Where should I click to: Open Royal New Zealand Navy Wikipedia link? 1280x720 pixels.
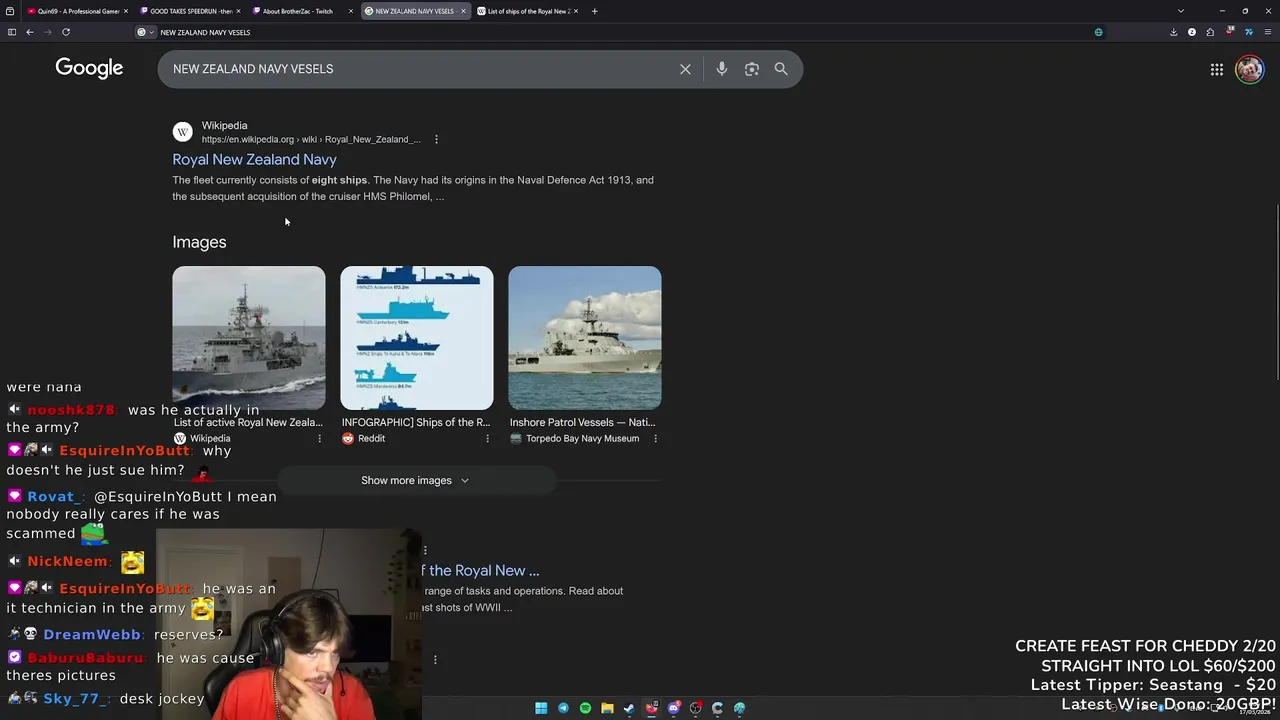click(x=254, y=159)
